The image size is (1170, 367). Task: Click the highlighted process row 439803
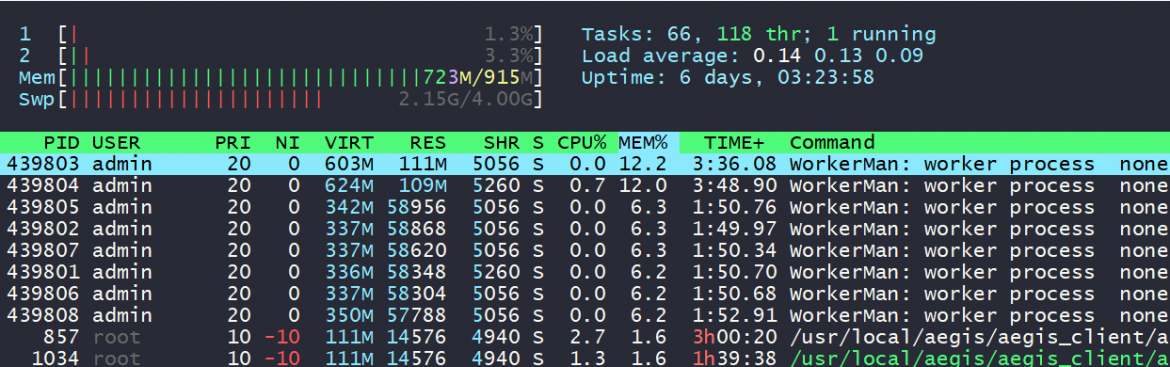point(585,164)
